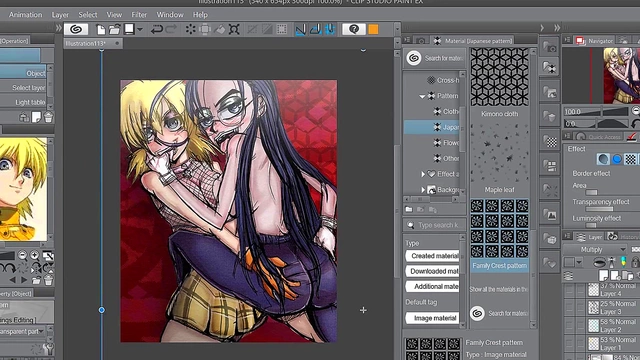This screenshot has height=360, width=640.
Task: Open the Filter menu
Action: [x=139, y=15]
